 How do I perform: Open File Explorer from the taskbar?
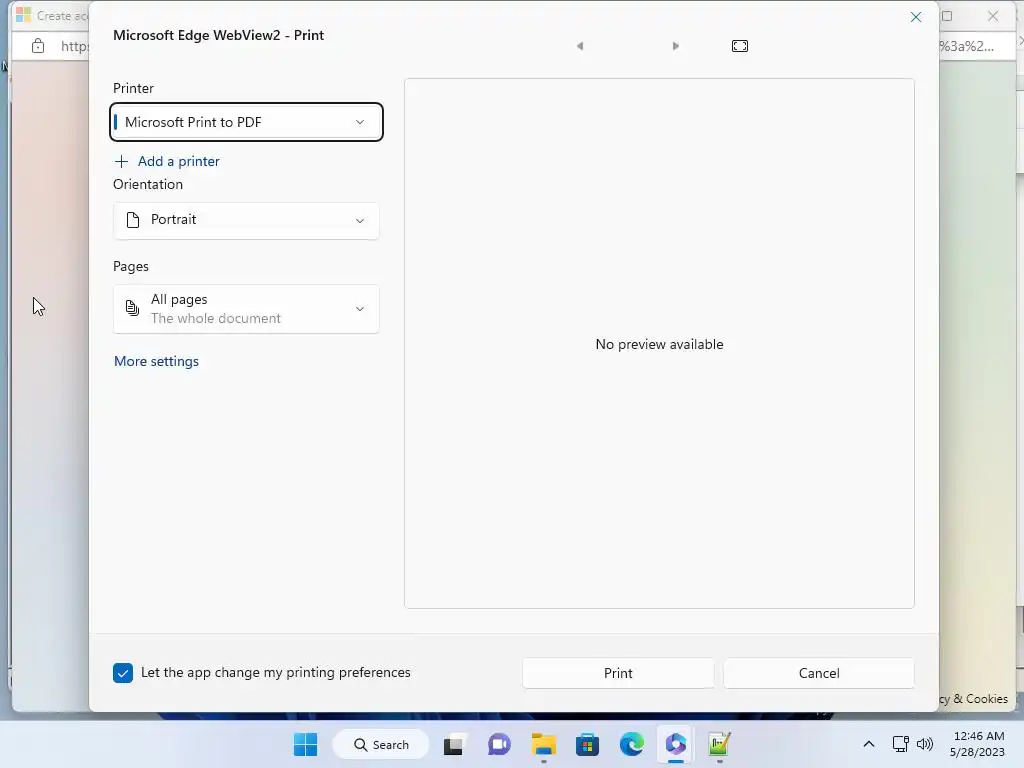[543, 744]
